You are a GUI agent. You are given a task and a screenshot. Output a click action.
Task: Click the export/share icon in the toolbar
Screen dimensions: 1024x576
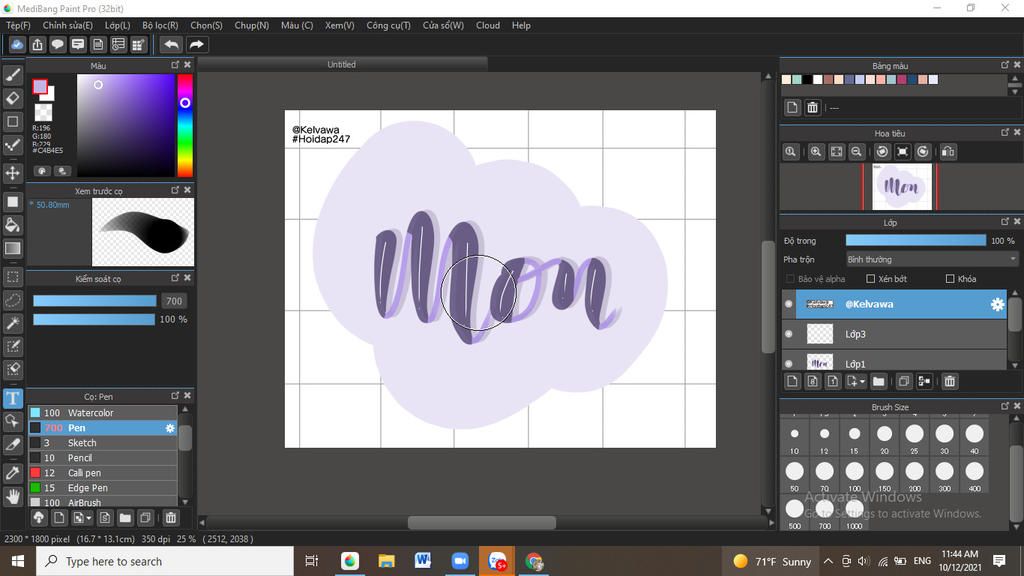[37, 44]
